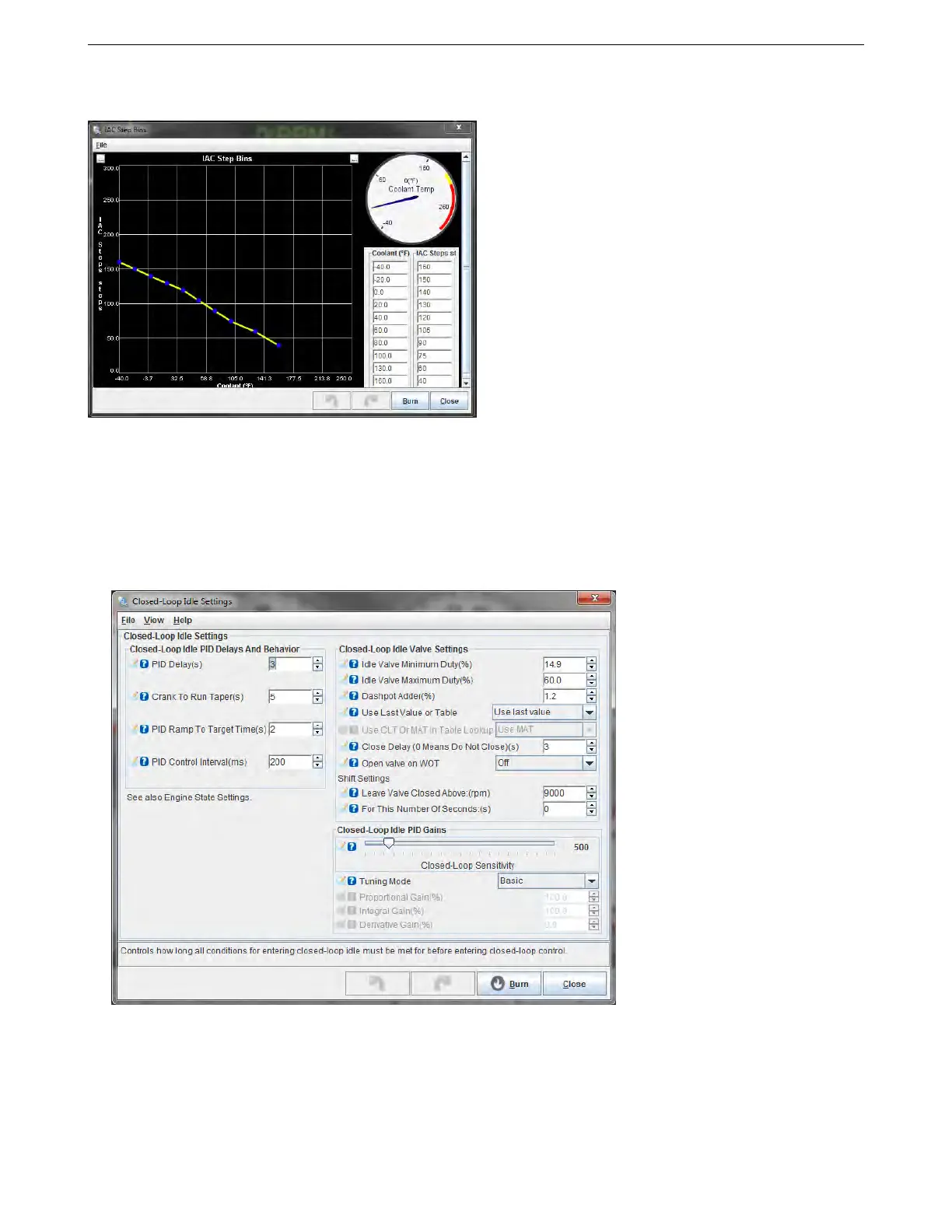Click the help icon beside Close Delay
Viewport: 952px width, 1232px height.
pos(354,747)
